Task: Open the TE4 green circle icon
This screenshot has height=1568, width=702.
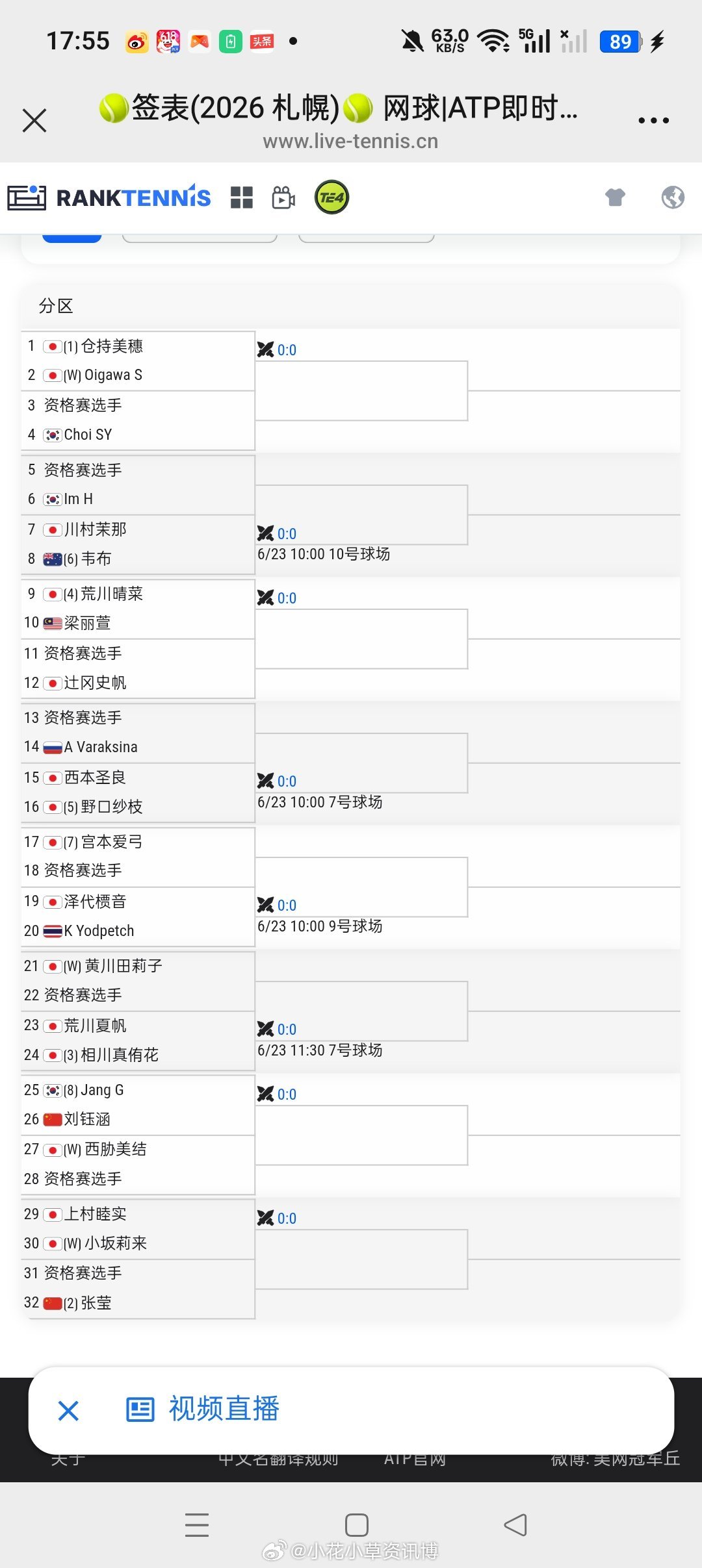Action: click(x=331, y=197)
